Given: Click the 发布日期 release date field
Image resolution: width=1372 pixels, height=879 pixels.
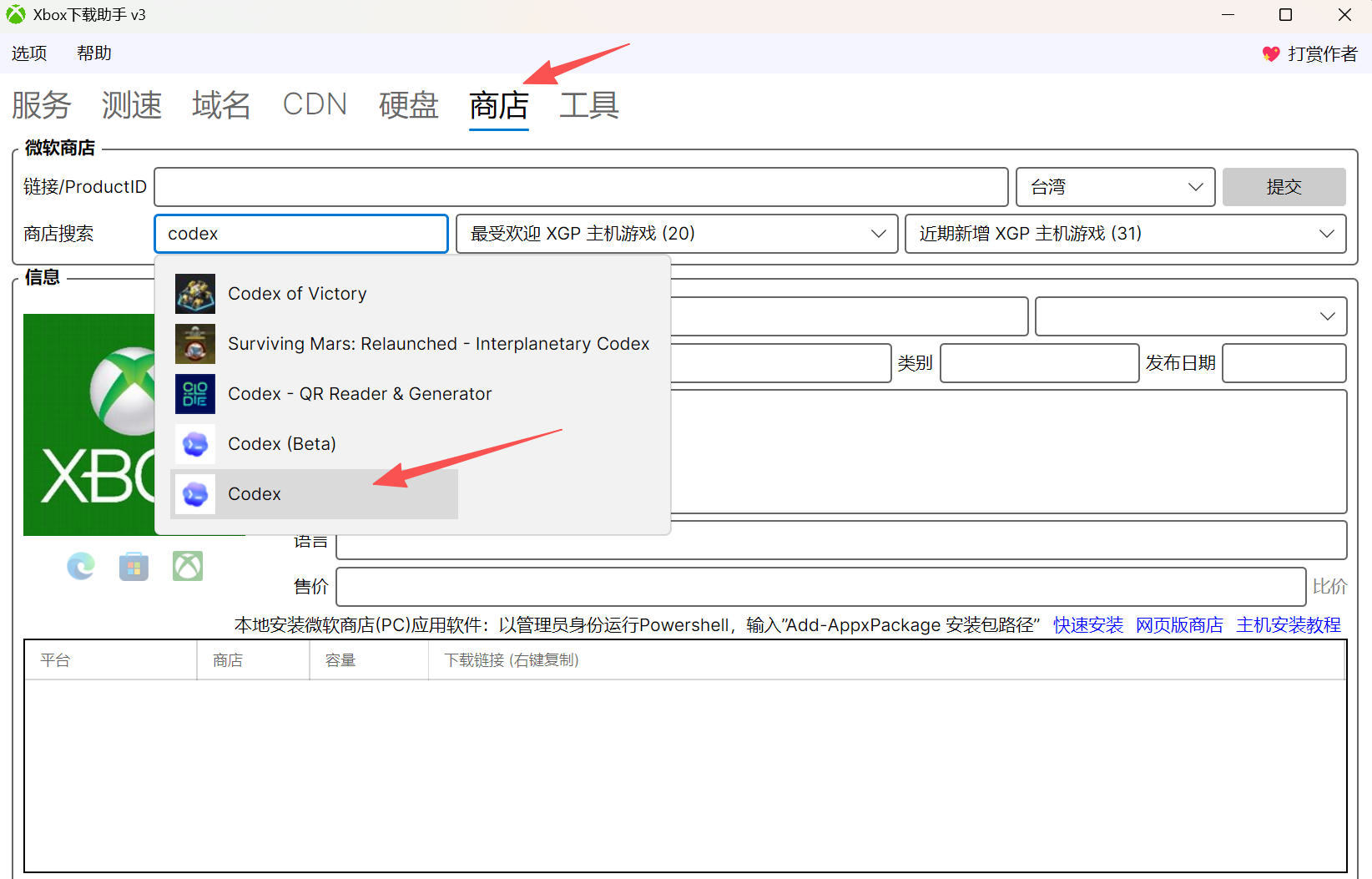Looking at the screenshot, I should click(1284, 363).
